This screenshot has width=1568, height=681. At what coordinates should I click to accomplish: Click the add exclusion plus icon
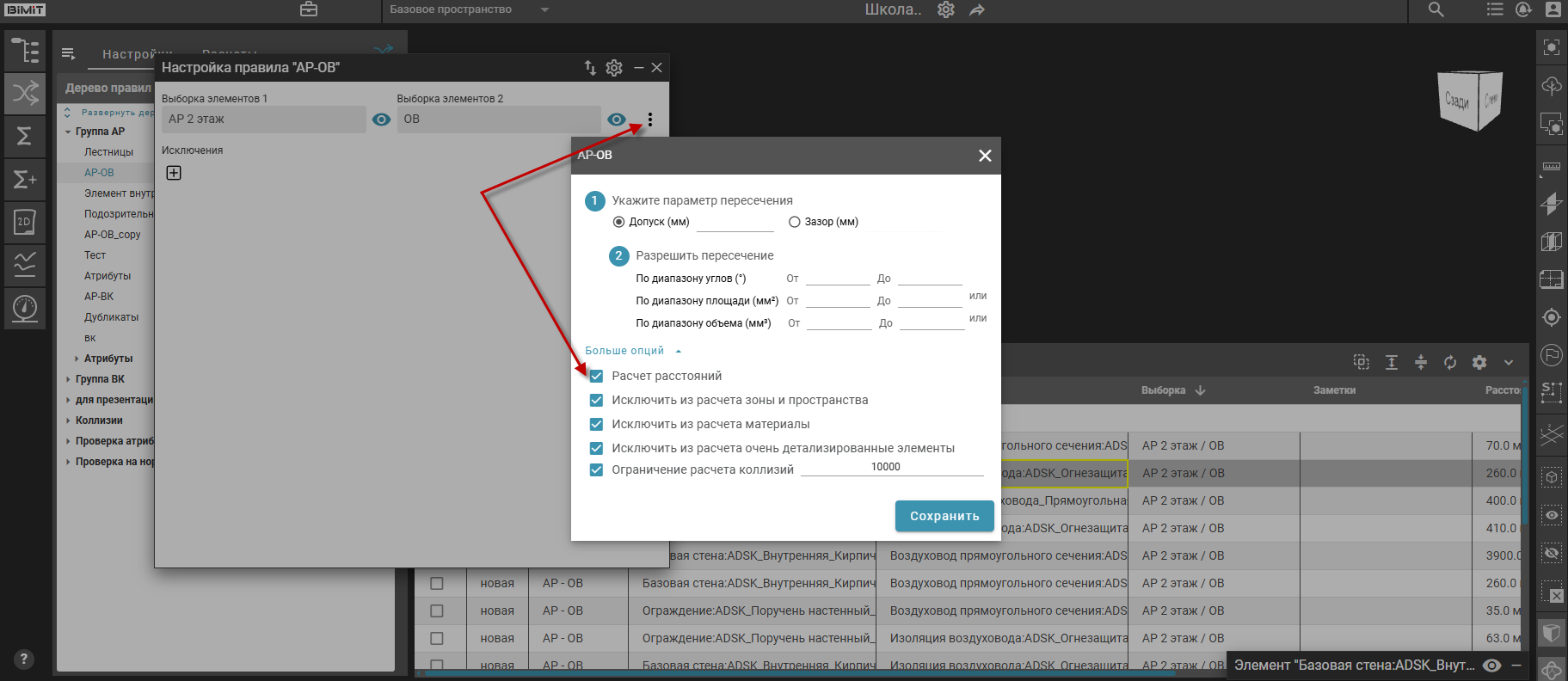(x=174, y=173)
